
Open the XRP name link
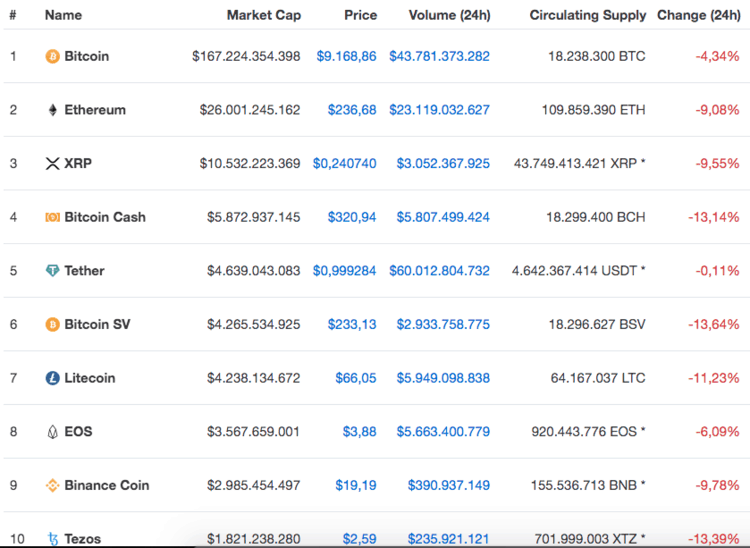point(78,164)
